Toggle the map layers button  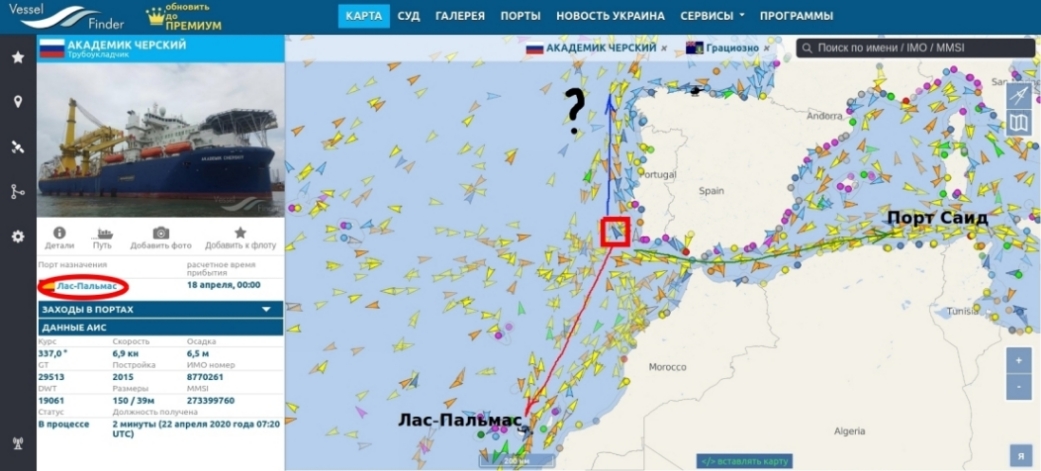click(1018, 123)
